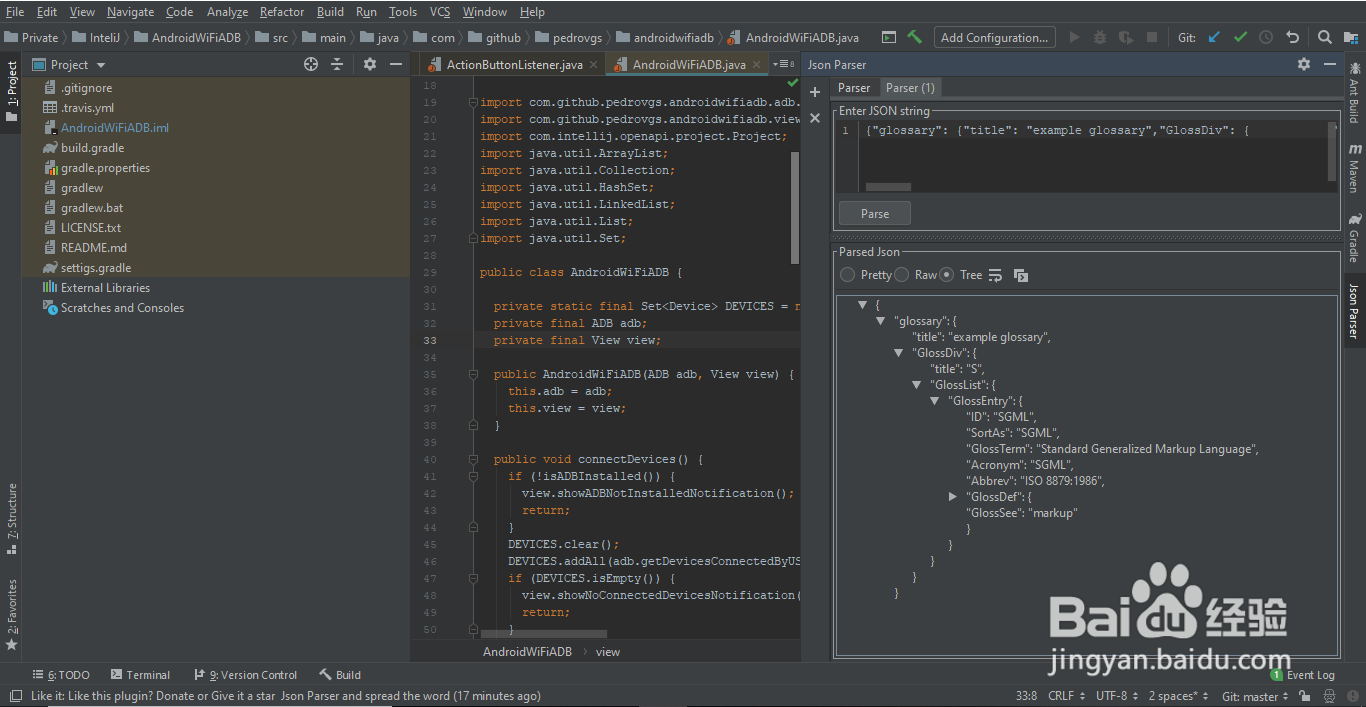Toggle tool window bars icon in status bar
Image resolution: width=1366 pixels, height=707 pixels.
(15, 696)
